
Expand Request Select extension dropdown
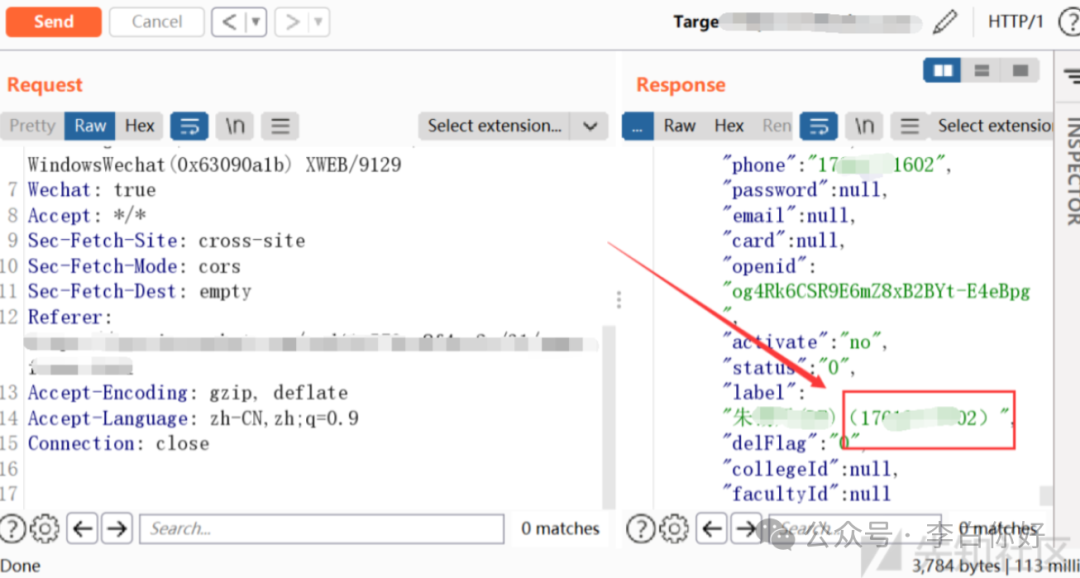click(590, 126)
